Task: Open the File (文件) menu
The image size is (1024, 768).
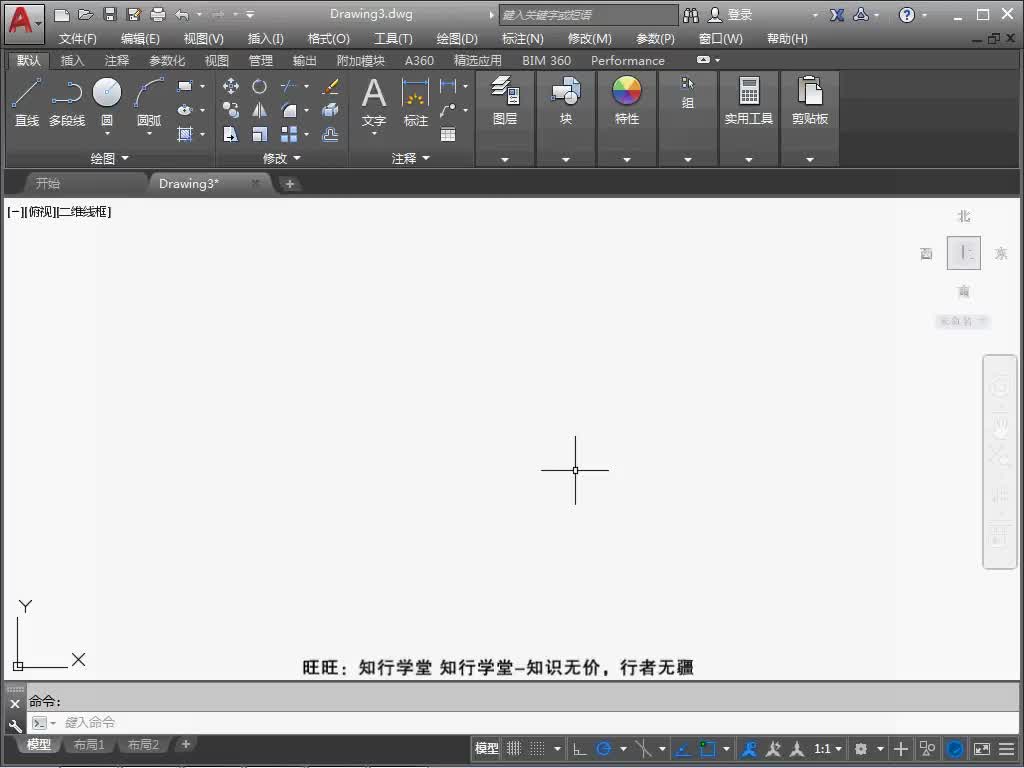Action: 77,39
